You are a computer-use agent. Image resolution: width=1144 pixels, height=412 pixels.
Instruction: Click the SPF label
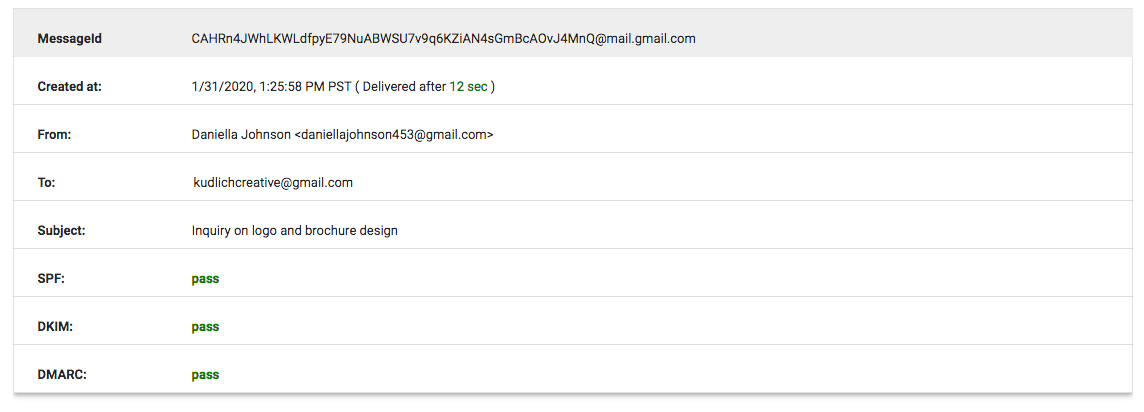click(x=51, y=279)
